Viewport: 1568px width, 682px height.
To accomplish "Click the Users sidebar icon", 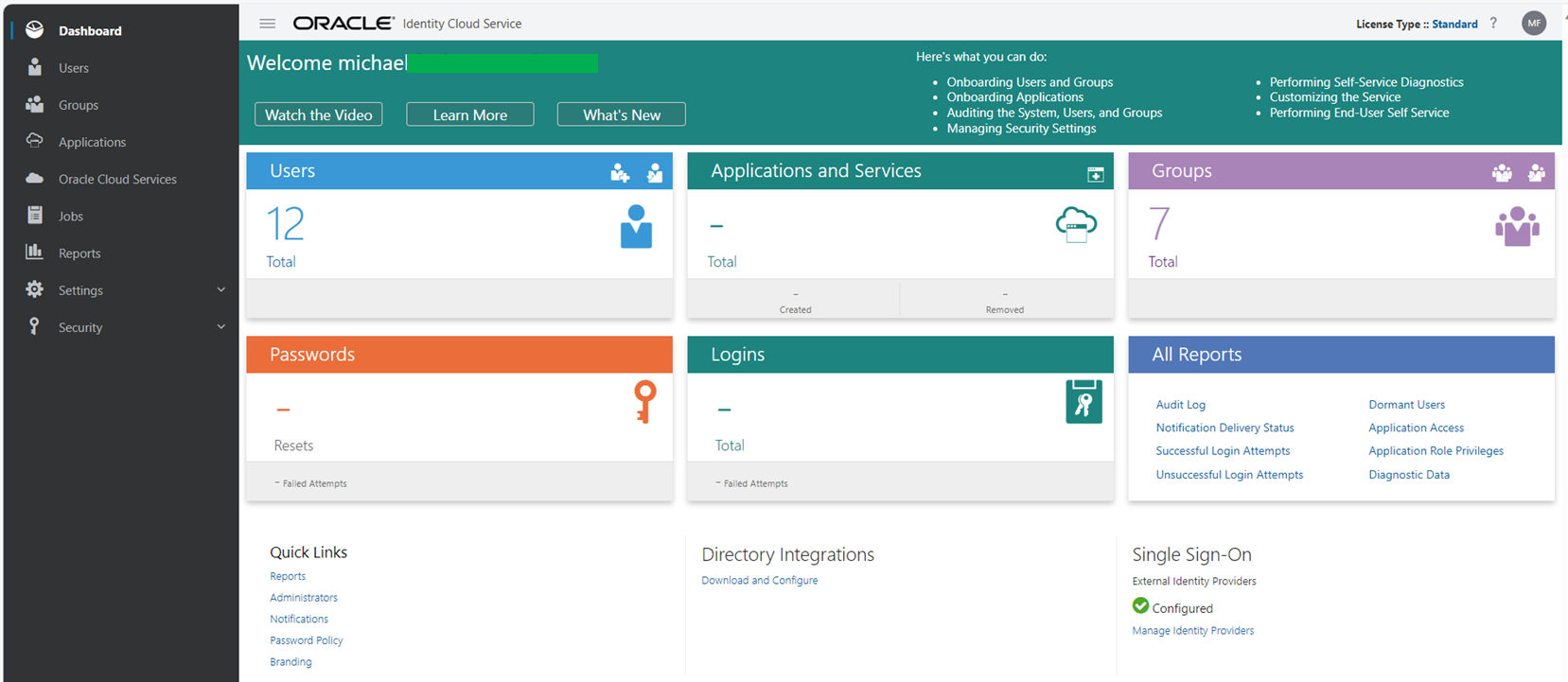I will [35, 67].
